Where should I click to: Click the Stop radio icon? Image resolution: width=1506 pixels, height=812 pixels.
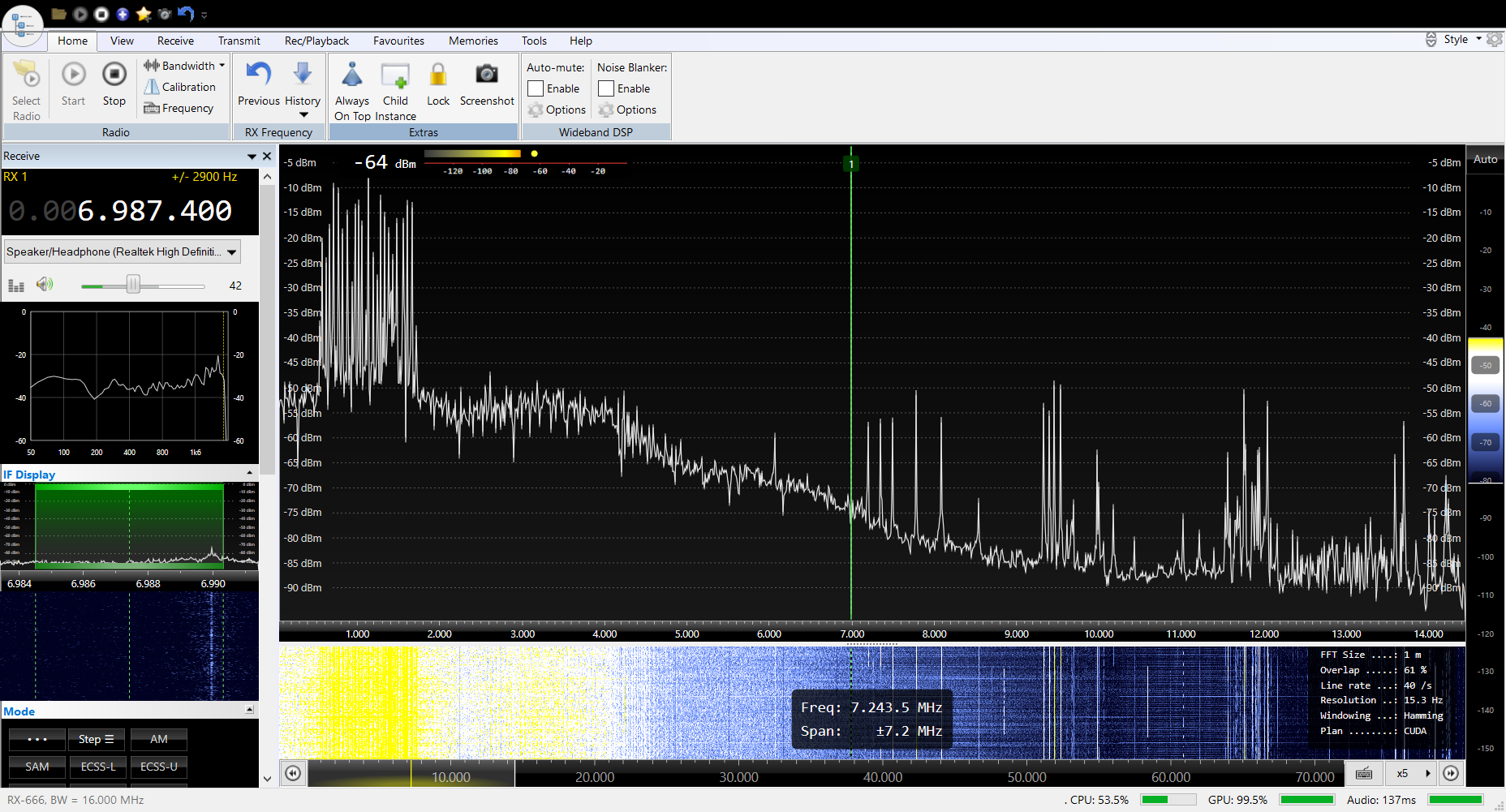click(x=114, y=75)
